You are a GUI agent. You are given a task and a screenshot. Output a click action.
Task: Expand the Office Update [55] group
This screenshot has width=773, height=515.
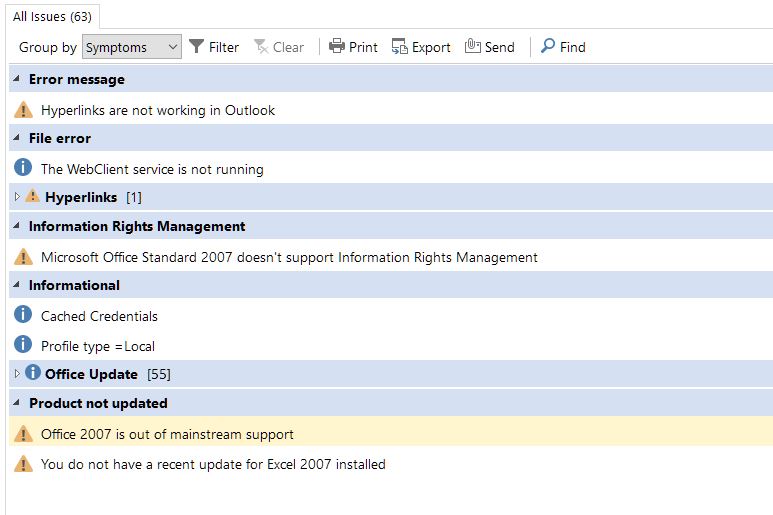[17, 374]
